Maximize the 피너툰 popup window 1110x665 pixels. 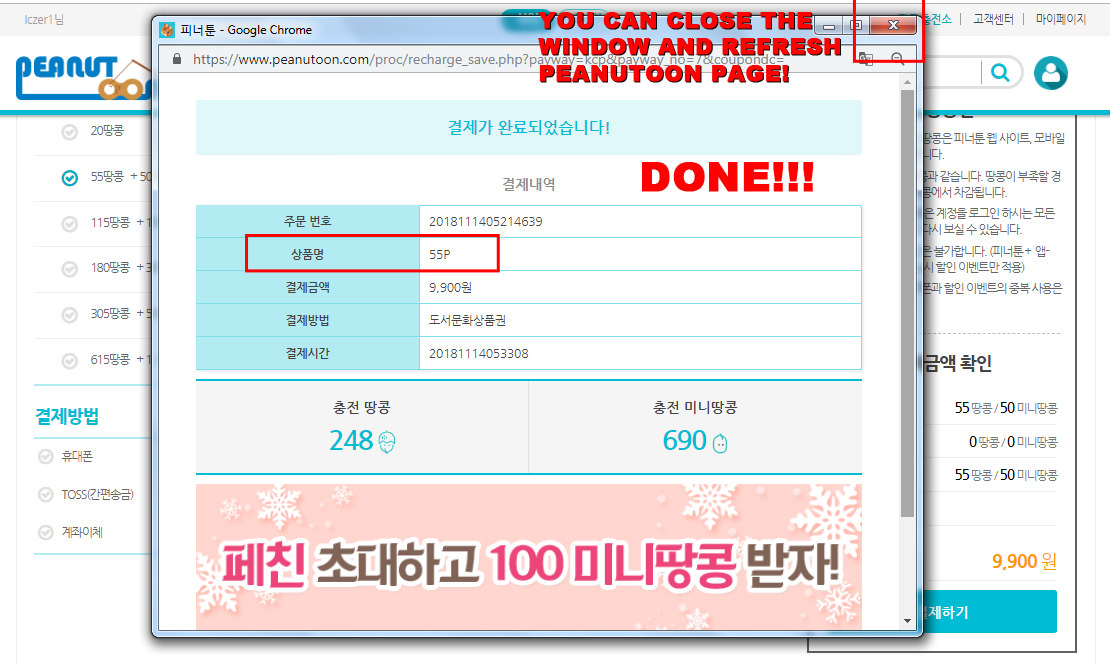[x=855, y=26]
